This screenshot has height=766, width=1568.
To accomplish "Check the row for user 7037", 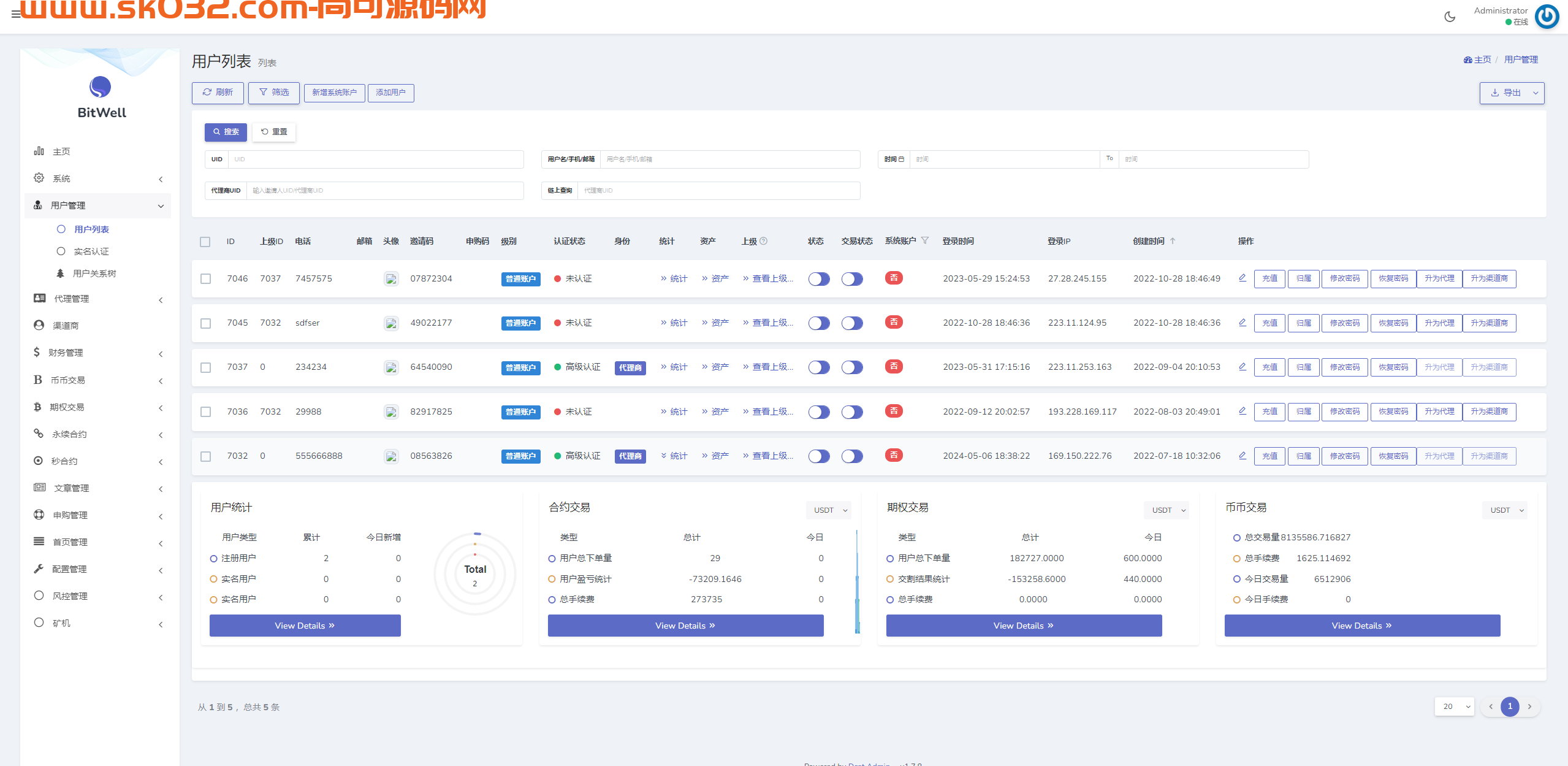I will tap(205, 367).
